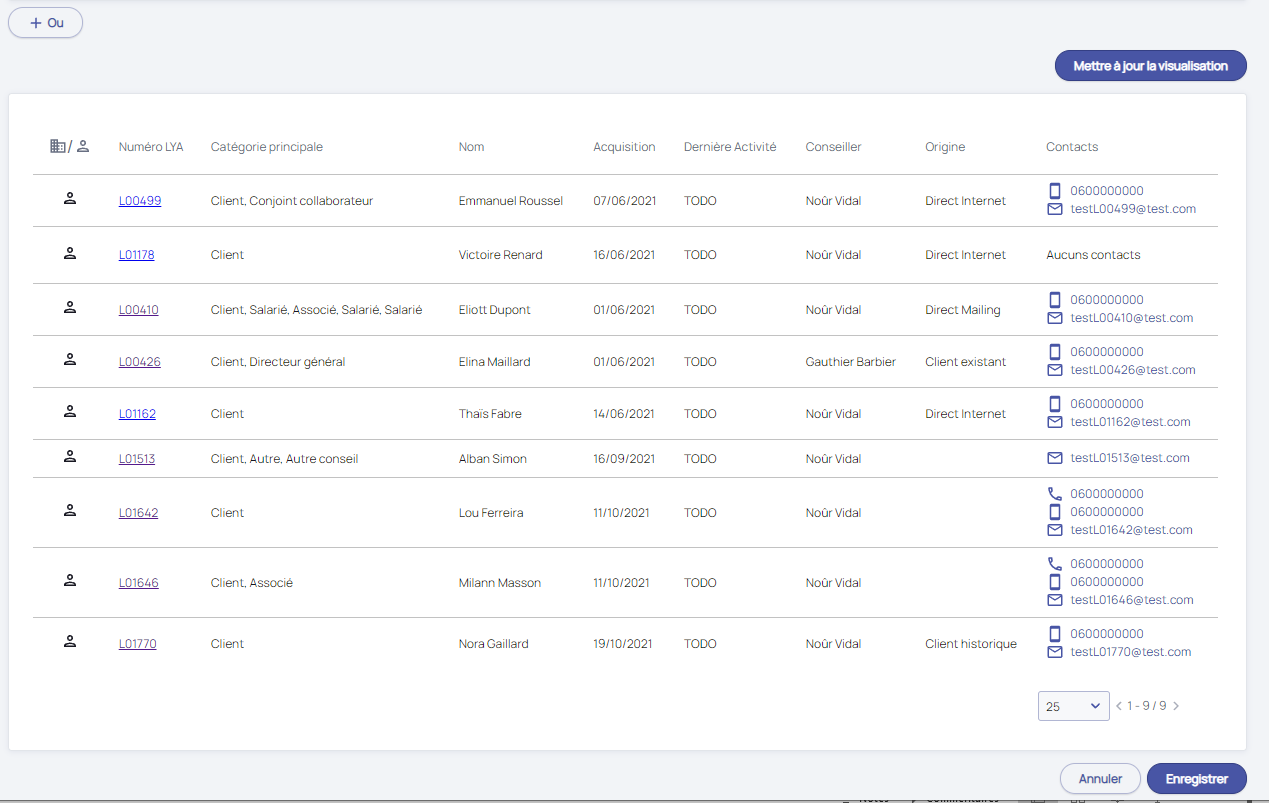Click the person icon in Emmanuel Roussel's row

pyautogui.click(x=70, y=199)
